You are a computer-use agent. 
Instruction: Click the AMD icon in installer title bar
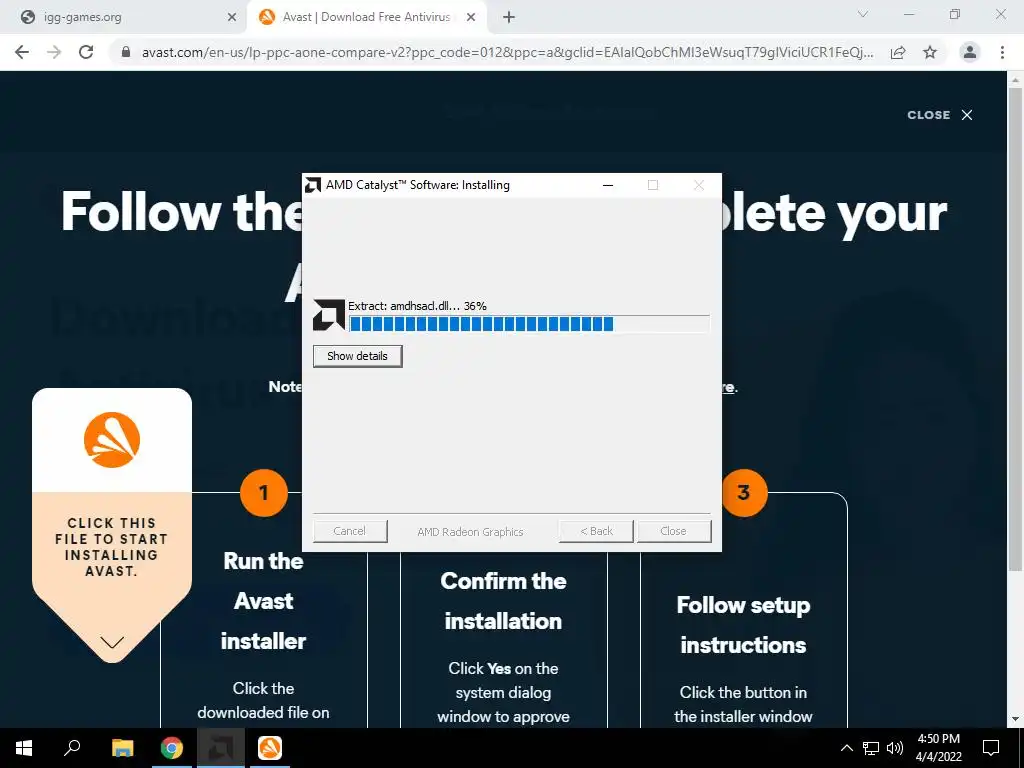tap(313, 185)
